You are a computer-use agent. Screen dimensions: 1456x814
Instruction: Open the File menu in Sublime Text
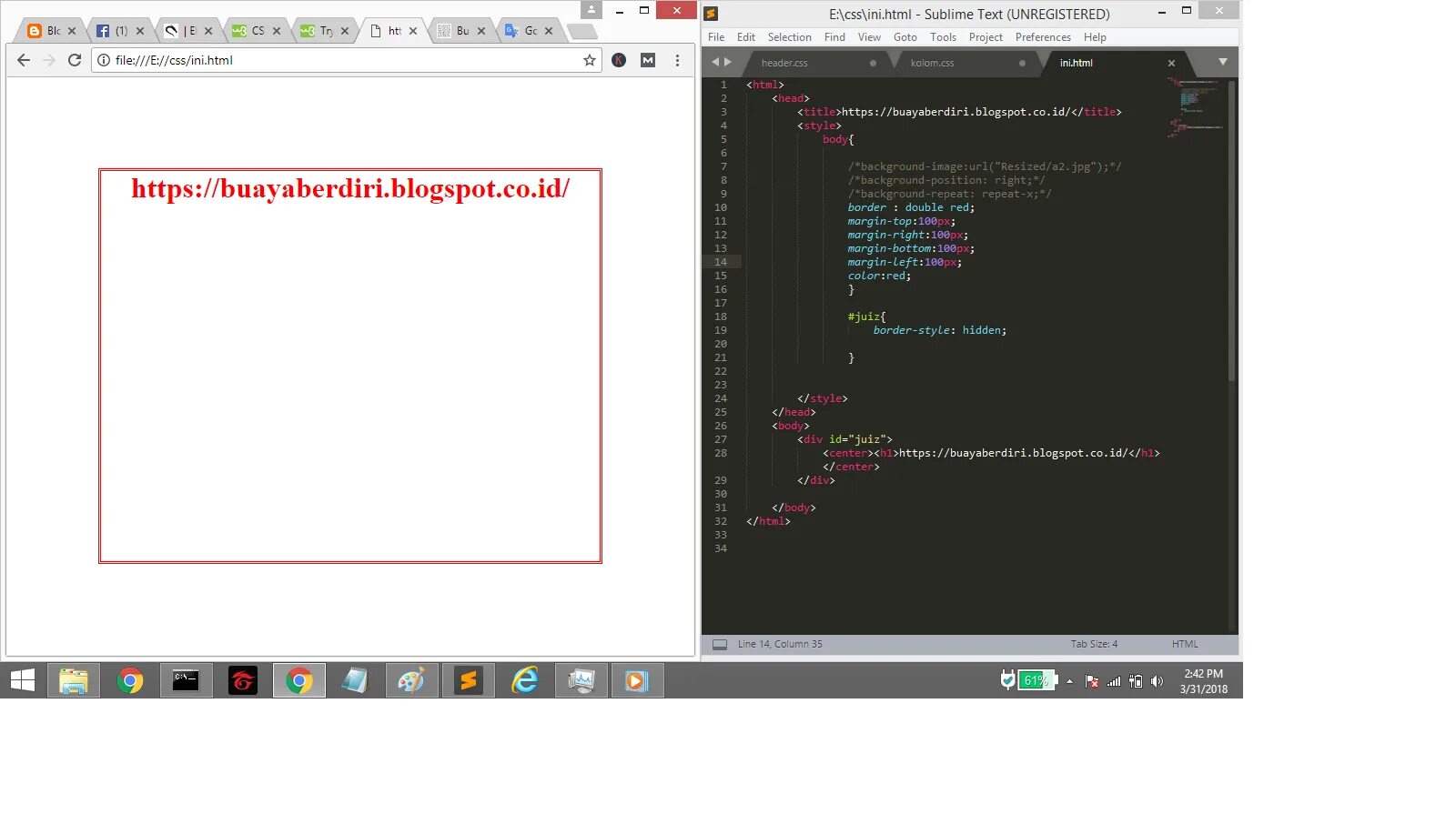tap(716, 37)
